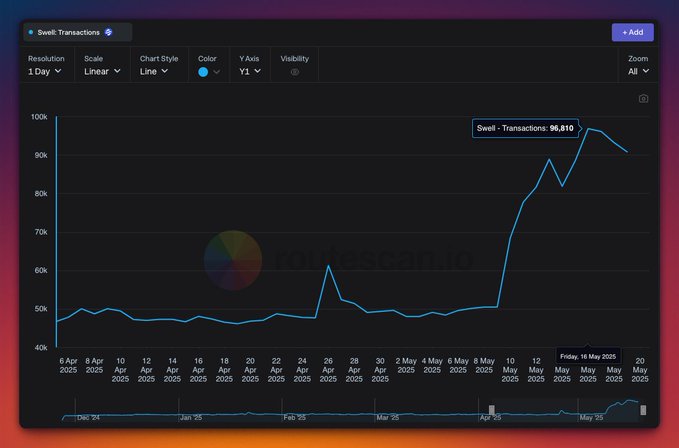Click the Mar '25 area in the navigator timeline
The height and width of the screenshot is (448, 679).
click(x=387, y=416)
